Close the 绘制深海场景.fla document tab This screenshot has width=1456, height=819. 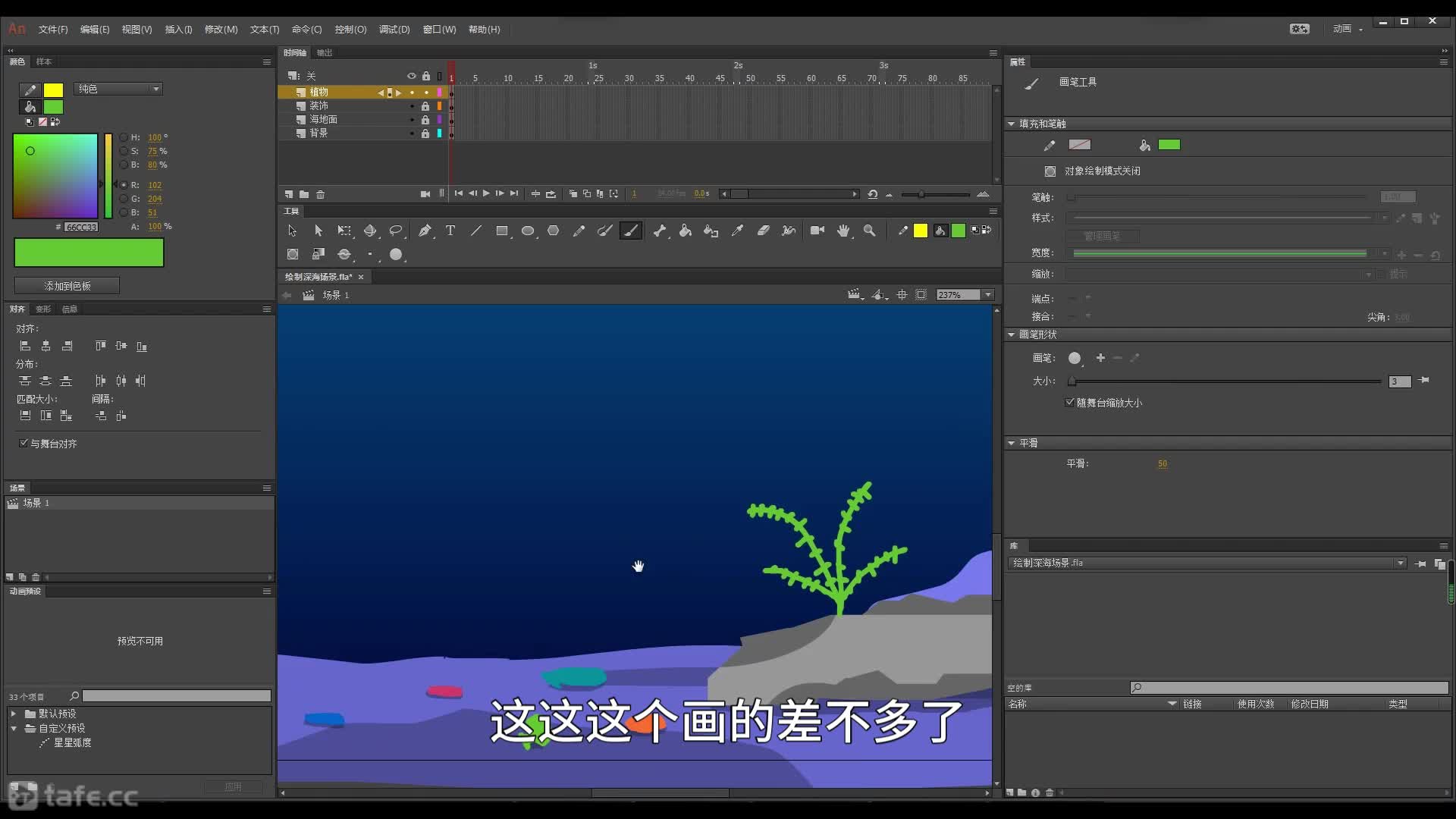[x=361, y=277]
